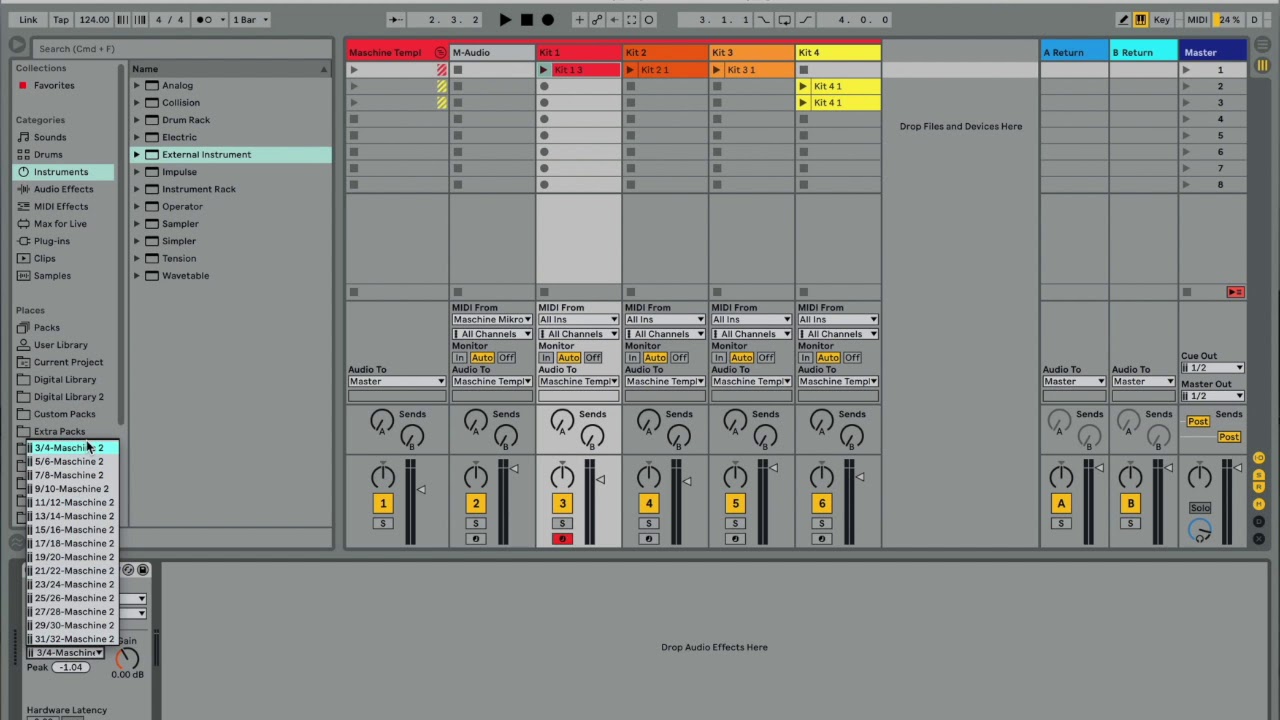The width and height of the screenshot is (1280, 720).
Task: Click the transport Stop button
Action: (x=526, y=20)
